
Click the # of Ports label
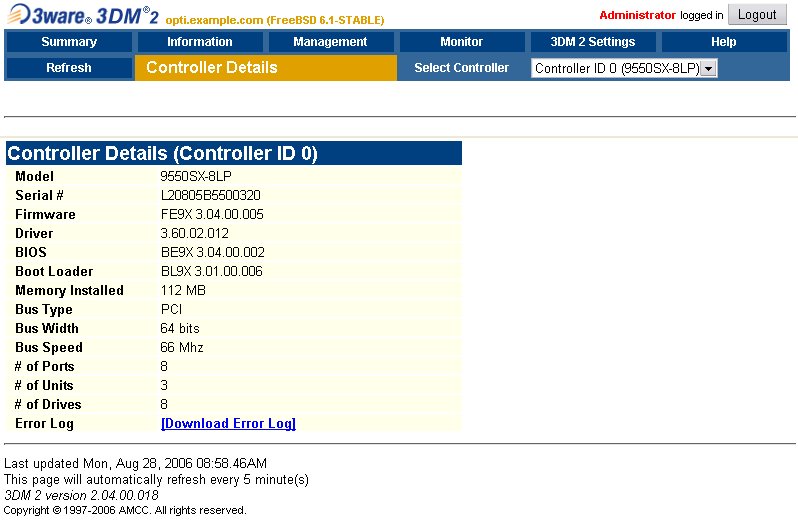coord(44,366)
